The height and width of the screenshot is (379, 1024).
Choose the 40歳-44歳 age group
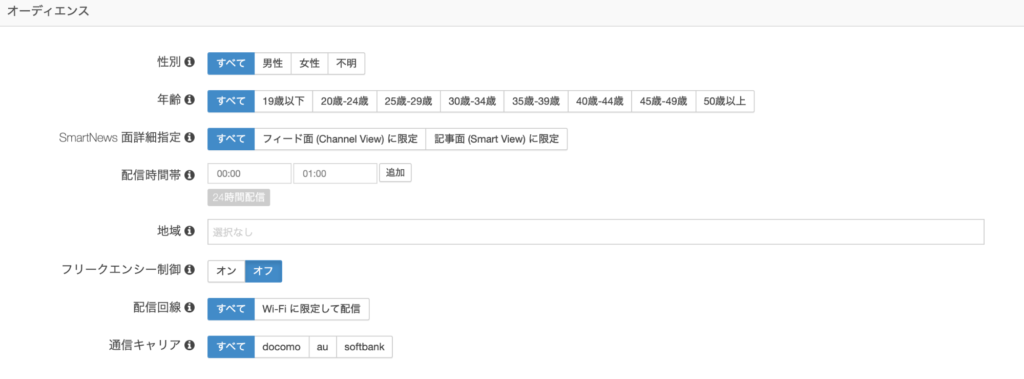point(600,101)
